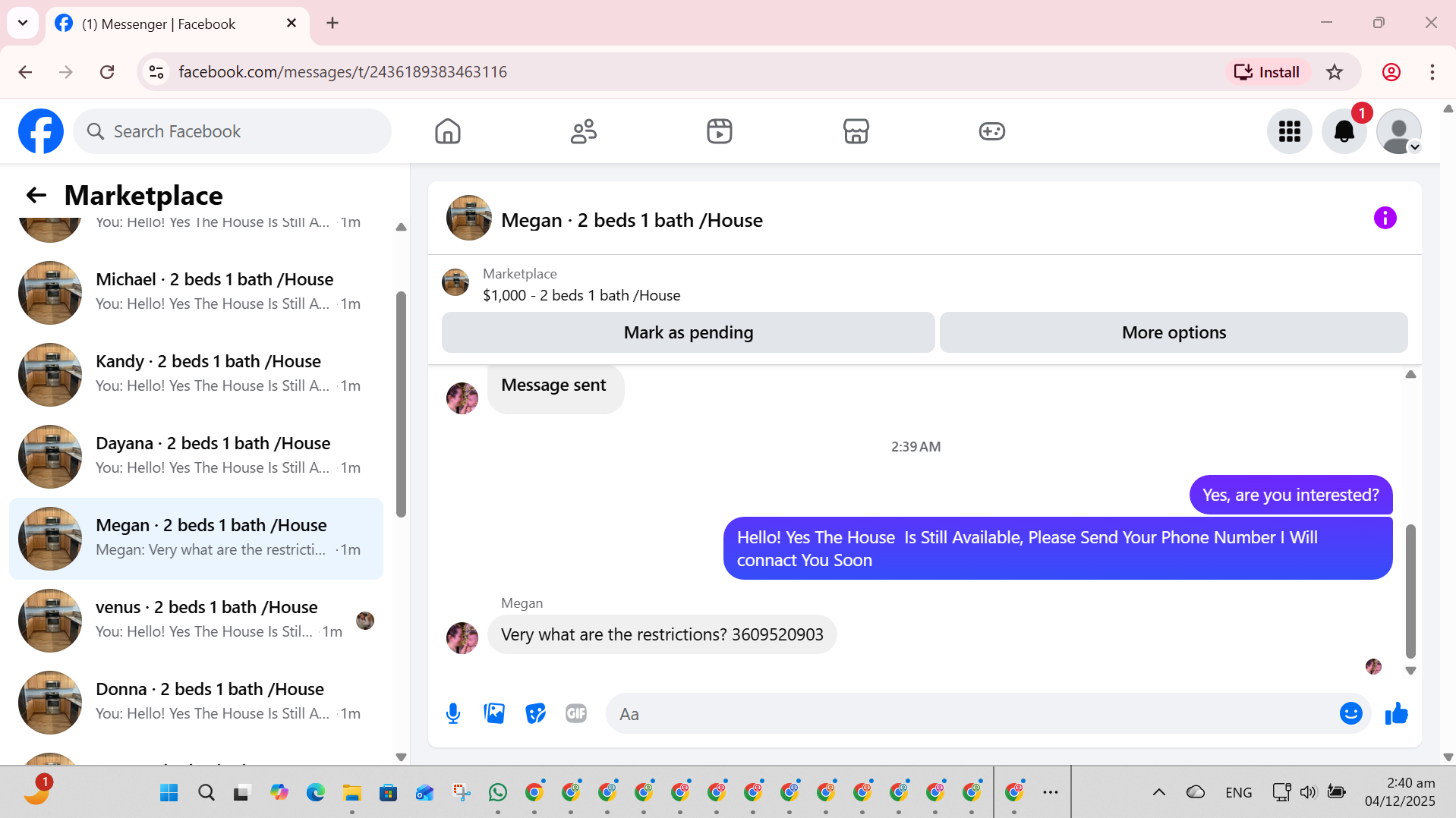Viewport: 1456px width, 818px height.
Task: Choose a GIF icon
Action: pyautogui.click(x=576, y=713)
